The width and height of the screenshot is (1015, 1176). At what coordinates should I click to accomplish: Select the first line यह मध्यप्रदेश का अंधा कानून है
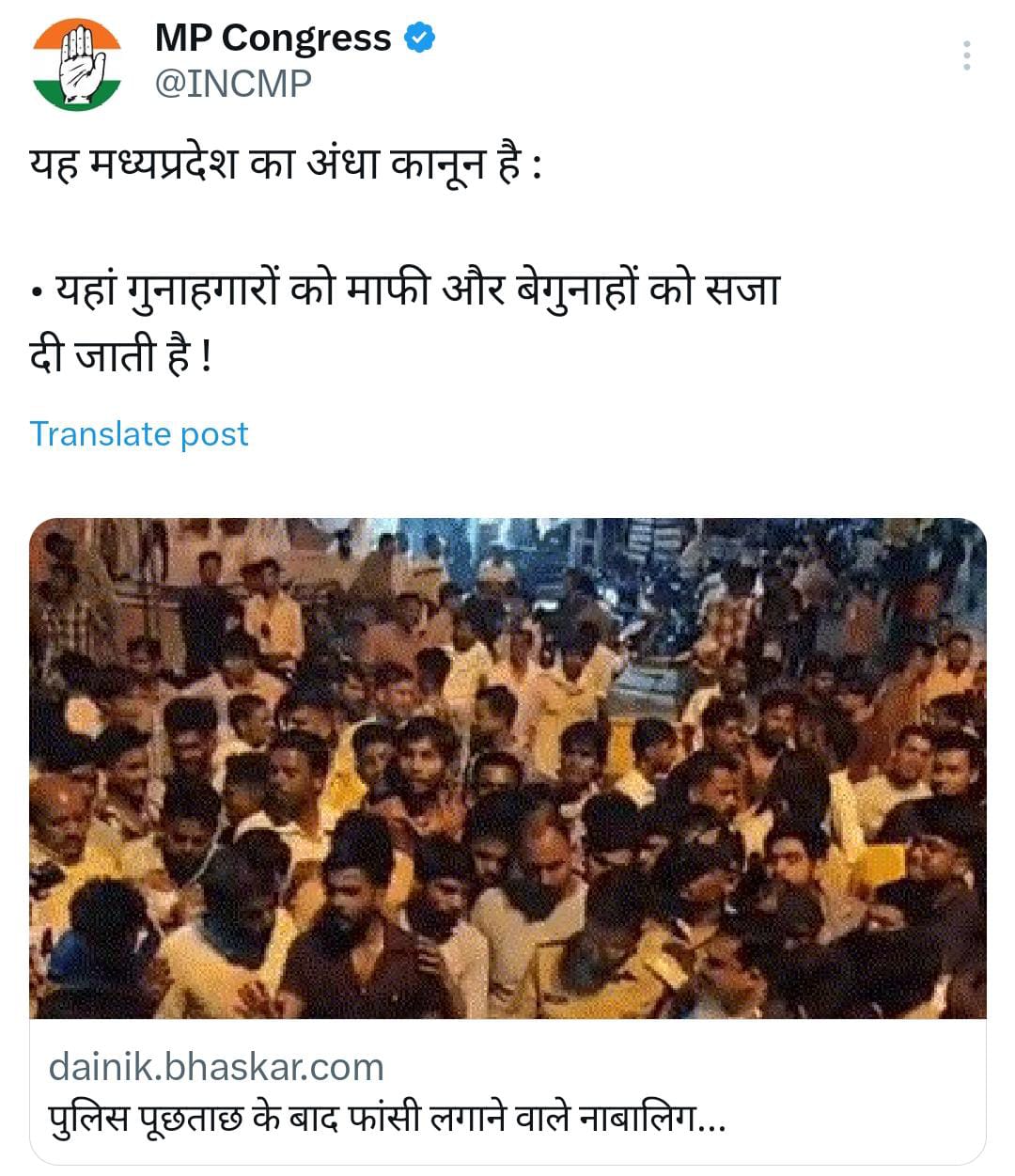point(287,167)
